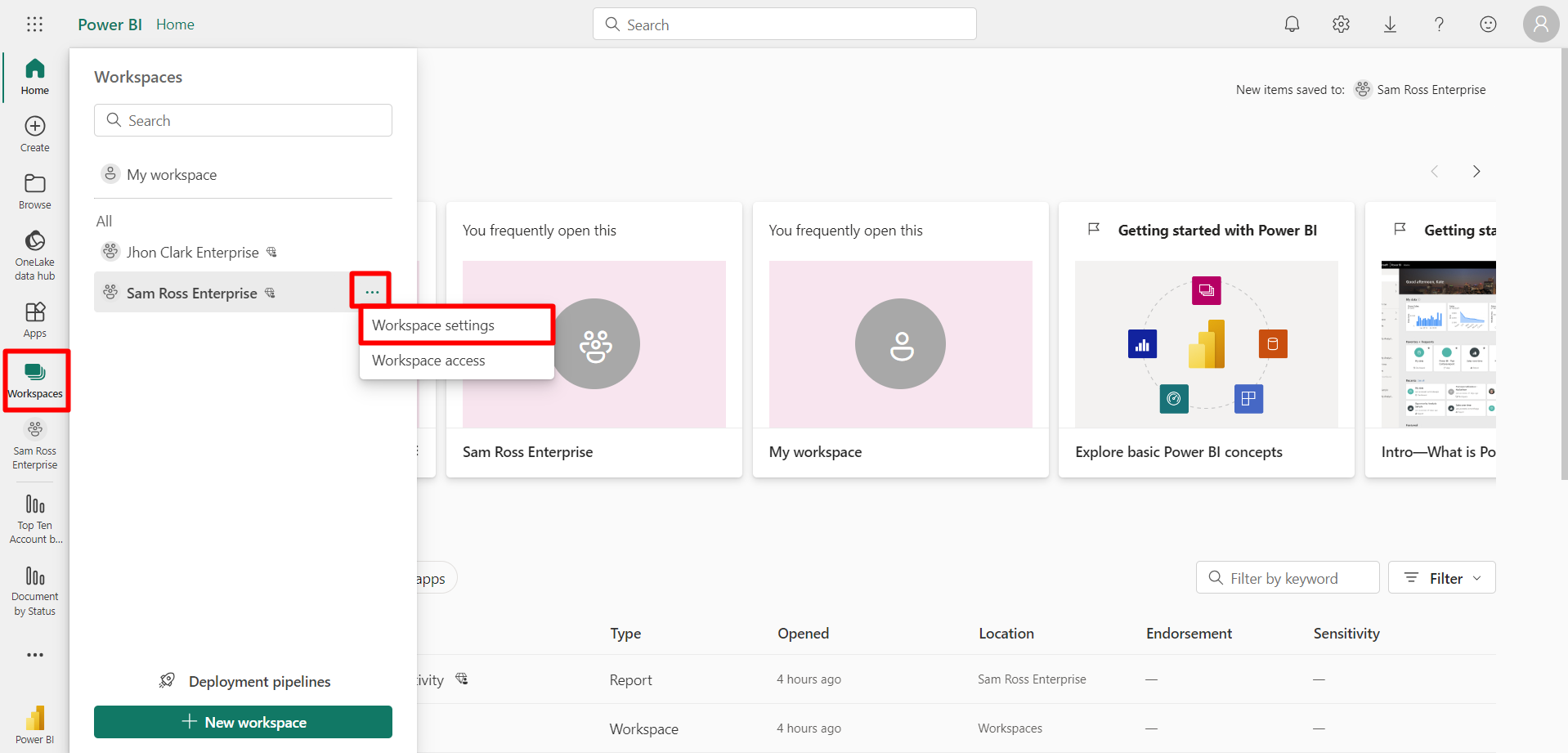Screen dimensions: 1568x753
Task: Go to Home in left navigation
Action: pos(35,77)
